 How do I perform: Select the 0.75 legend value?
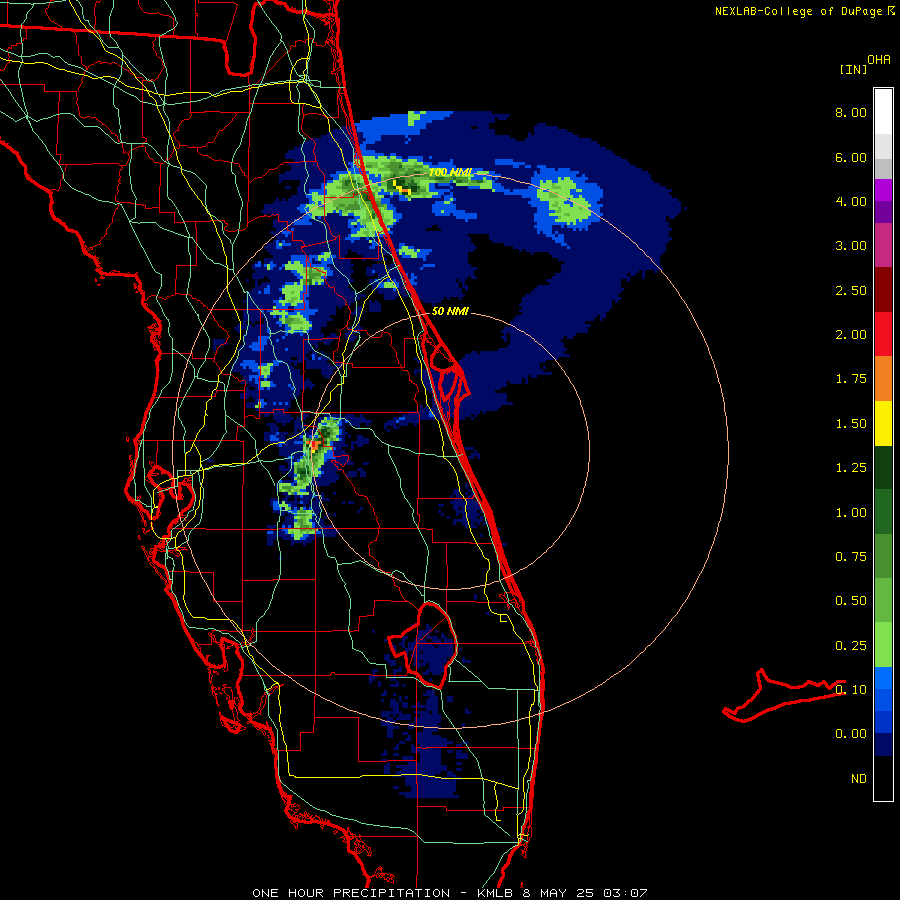[851, 557]
